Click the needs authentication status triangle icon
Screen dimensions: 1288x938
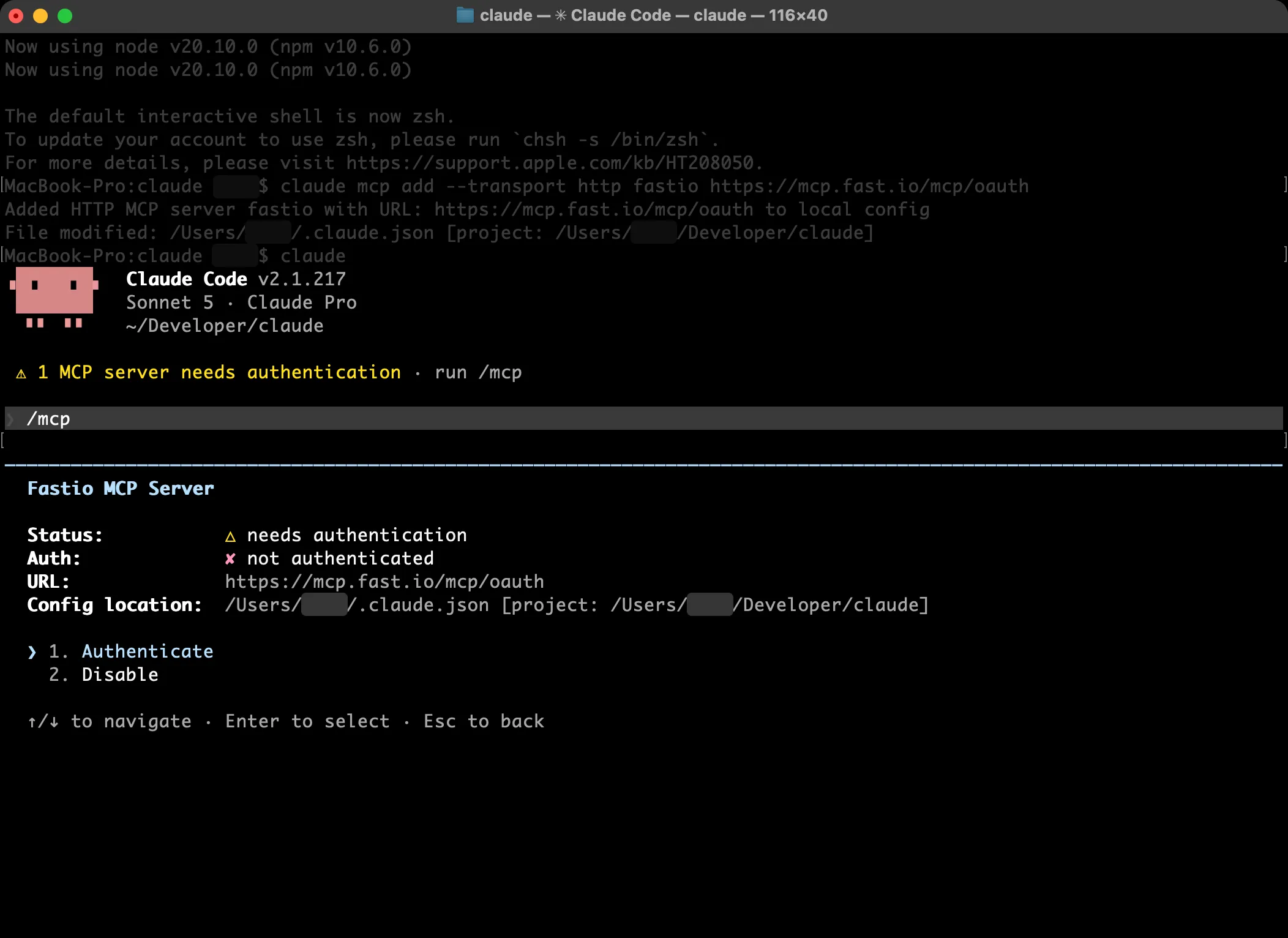click(x=230, y=536)
